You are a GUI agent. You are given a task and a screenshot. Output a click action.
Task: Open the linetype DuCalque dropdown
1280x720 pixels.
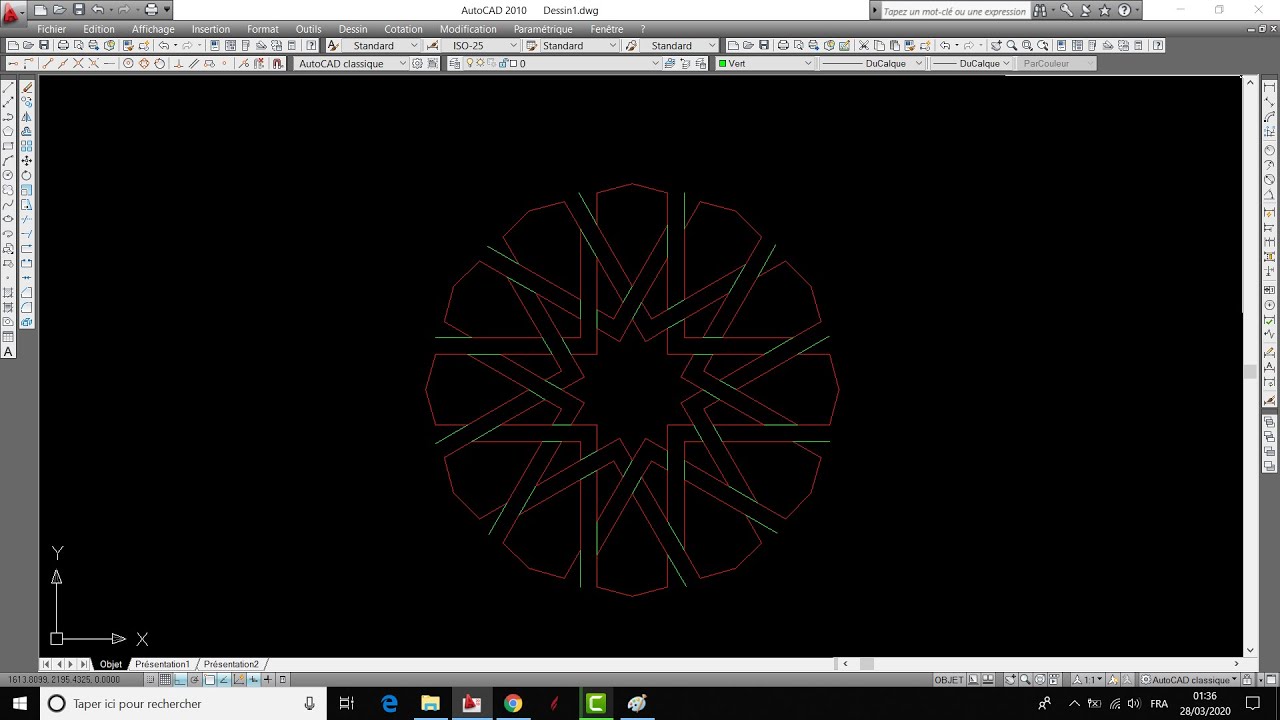tap(872, 63)
